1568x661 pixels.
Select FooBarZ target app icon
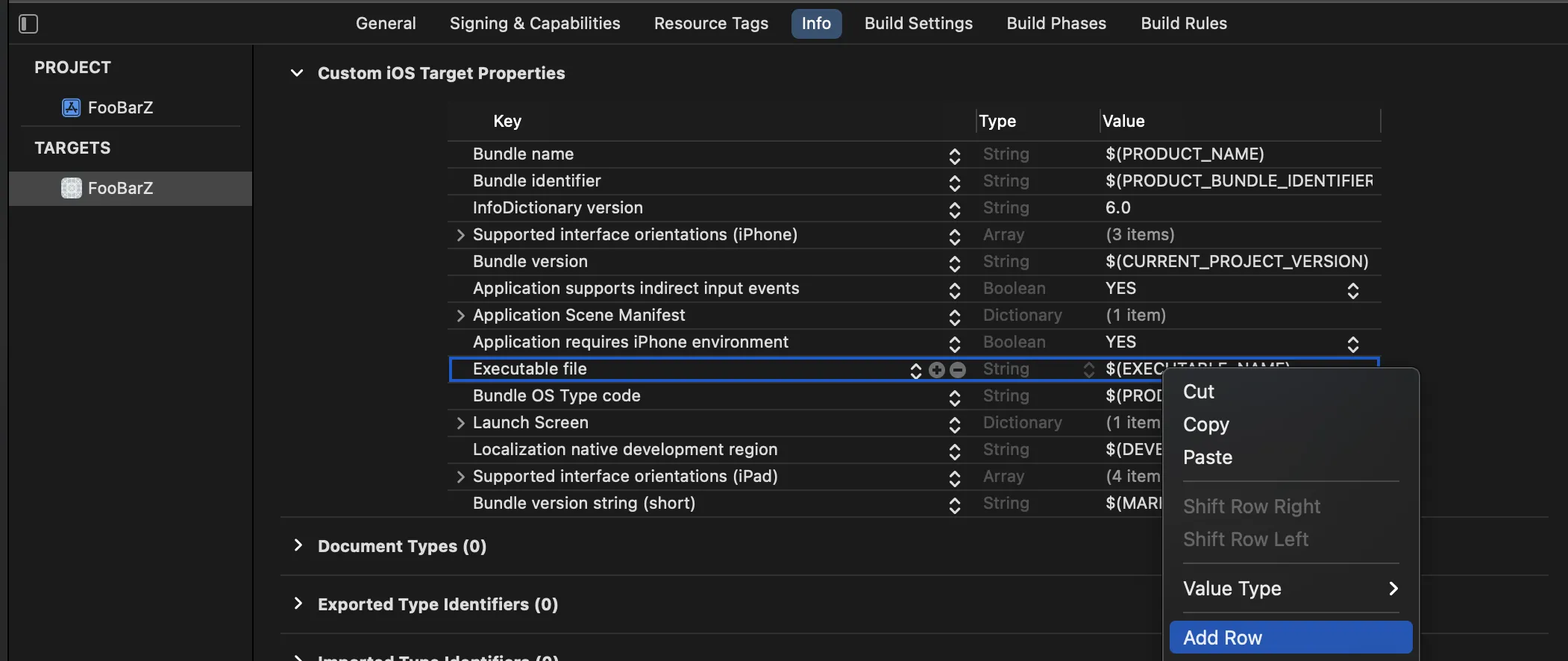pyautogui.click(x=71, y=188)
